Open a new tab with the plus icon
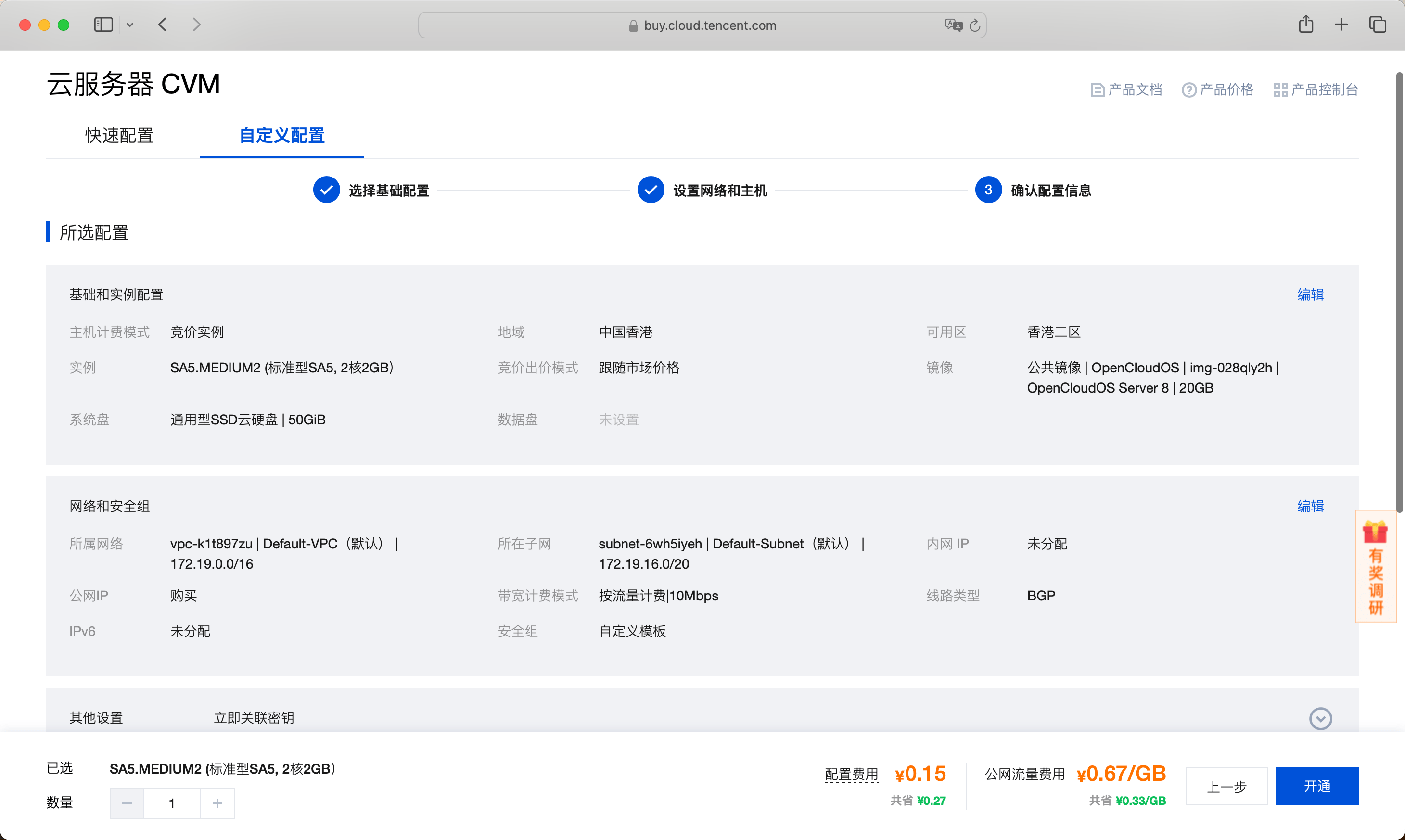Screen dimensions: 1405x840 click(x=1341, y=25)
